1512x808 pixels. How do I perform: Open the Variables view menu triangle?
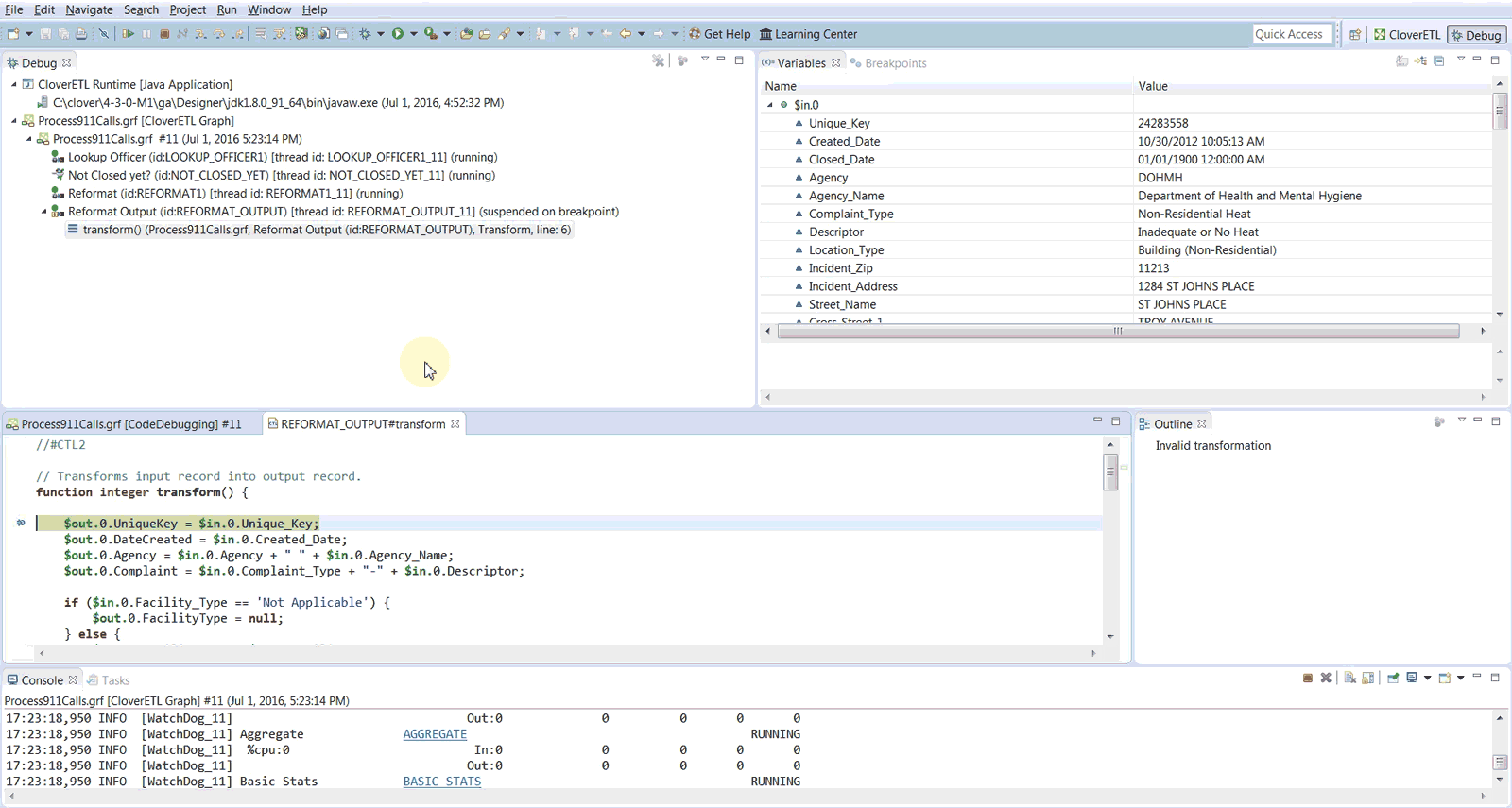1461,59
